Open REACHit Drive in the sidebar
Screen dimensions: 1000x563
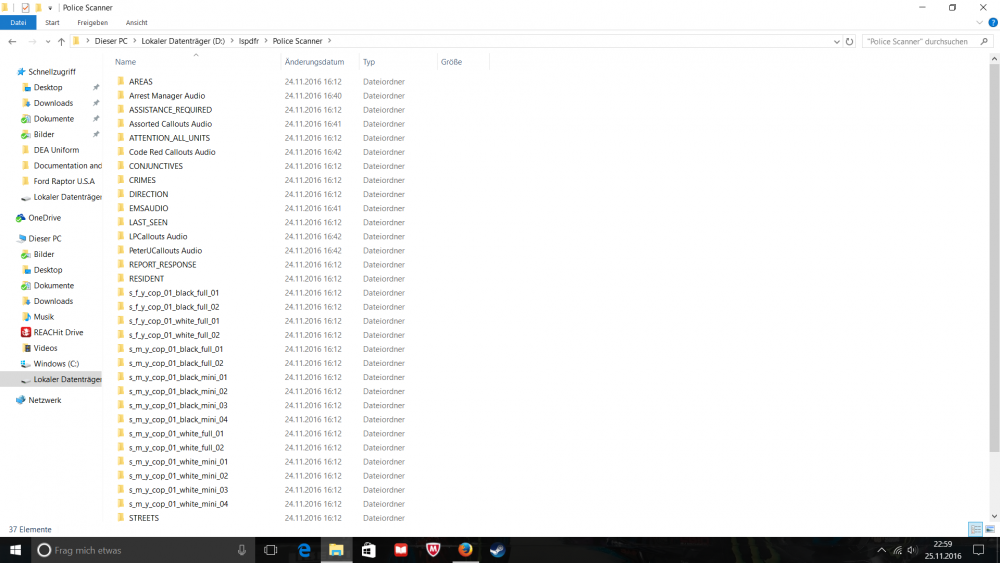point(58,332)
